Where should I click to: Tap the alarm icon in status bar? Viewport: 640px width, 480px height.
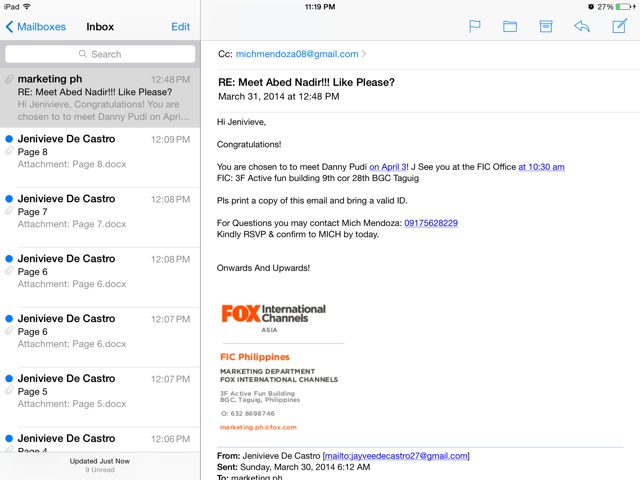point(591,7)
